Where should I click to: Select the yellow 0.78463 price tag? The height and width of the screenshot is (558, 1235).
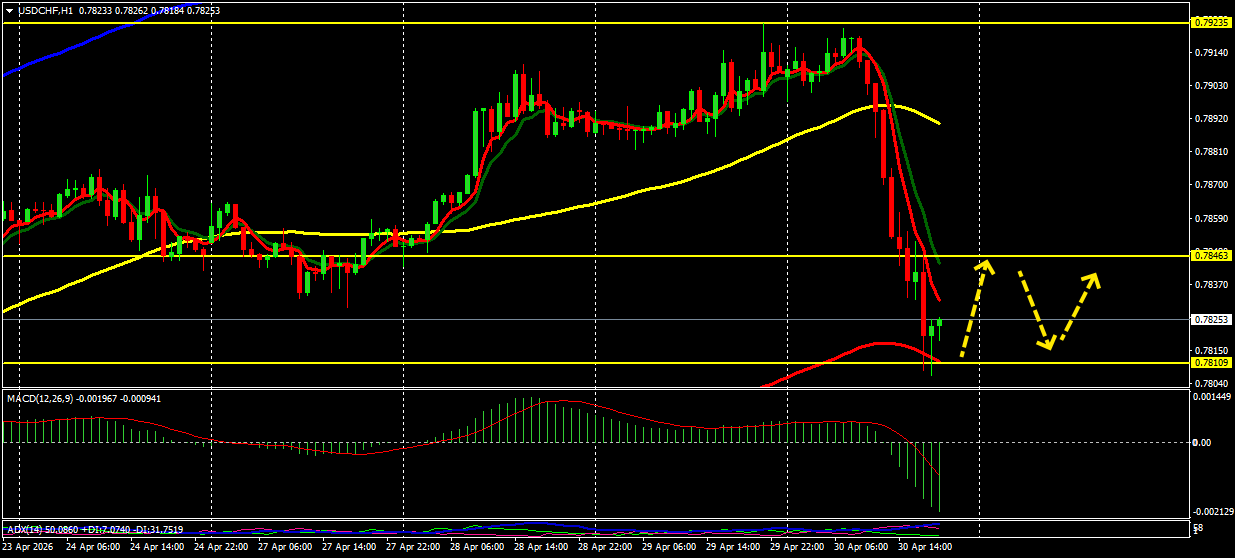click(x=1212, y=256)
